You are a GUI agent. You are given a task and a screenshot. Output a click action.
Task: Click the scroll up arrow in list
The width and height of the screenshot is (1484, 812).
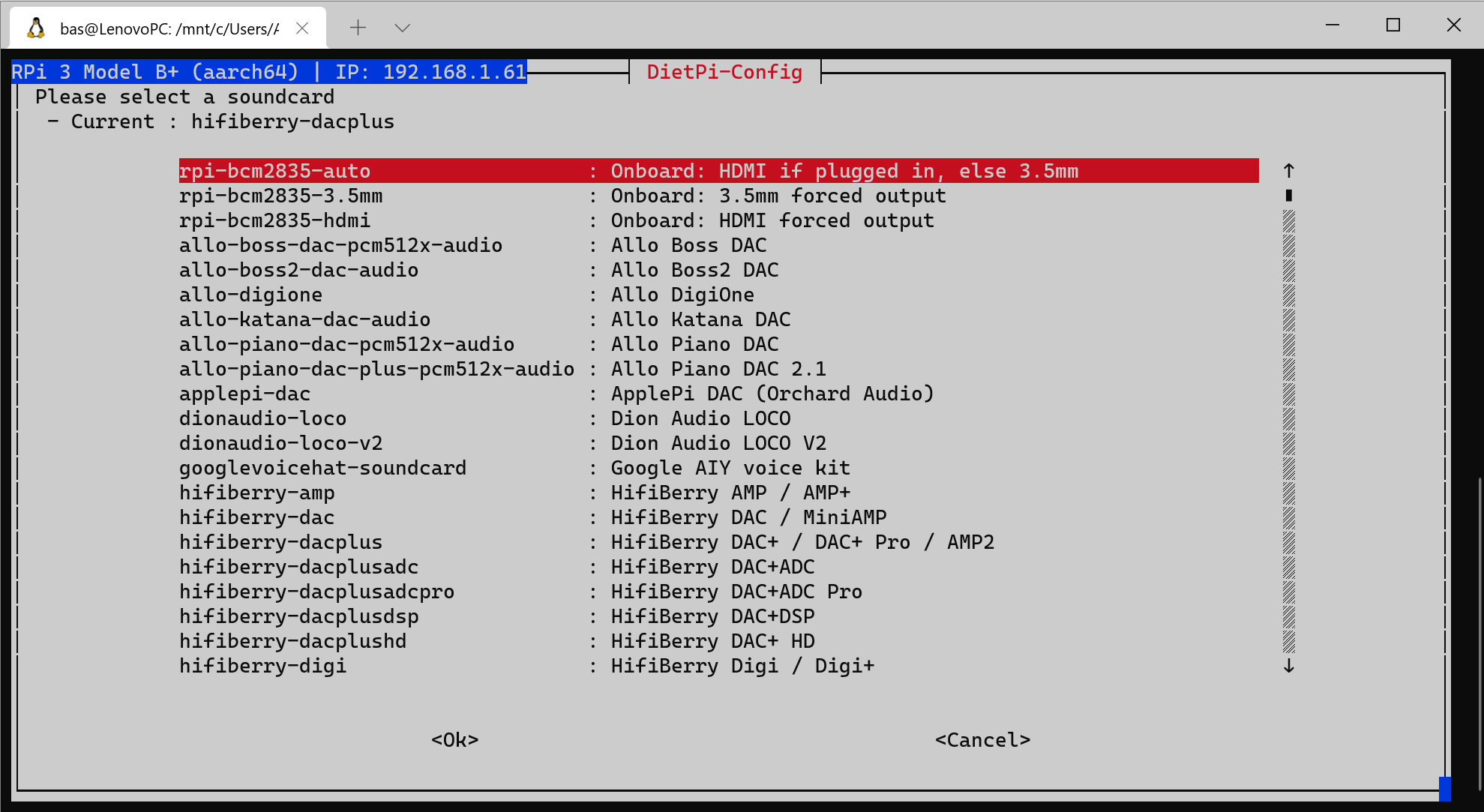[x=1288, y=171]
